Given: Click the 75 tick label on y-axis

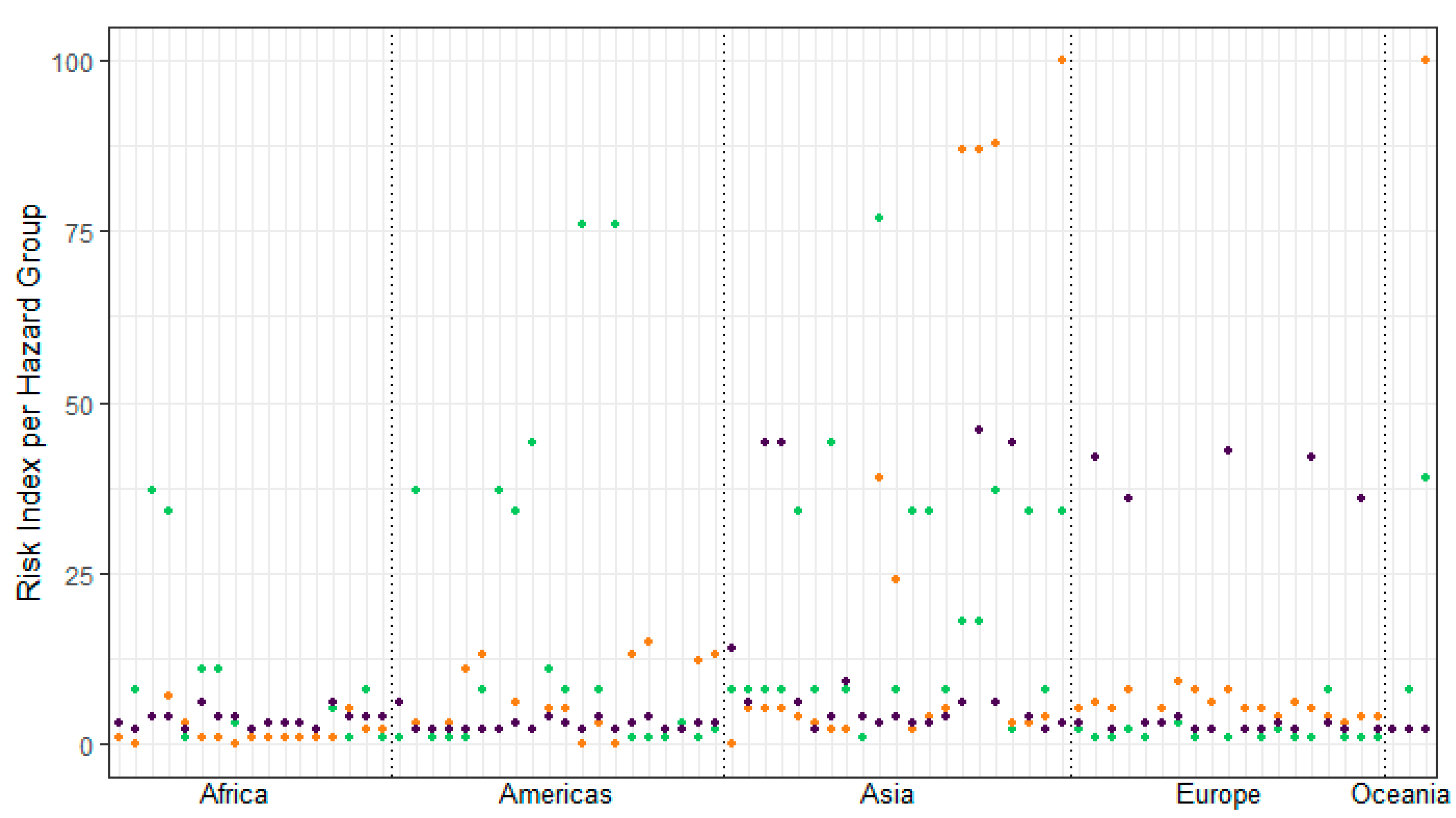Looking at the screenshot, I should point(79,233).
